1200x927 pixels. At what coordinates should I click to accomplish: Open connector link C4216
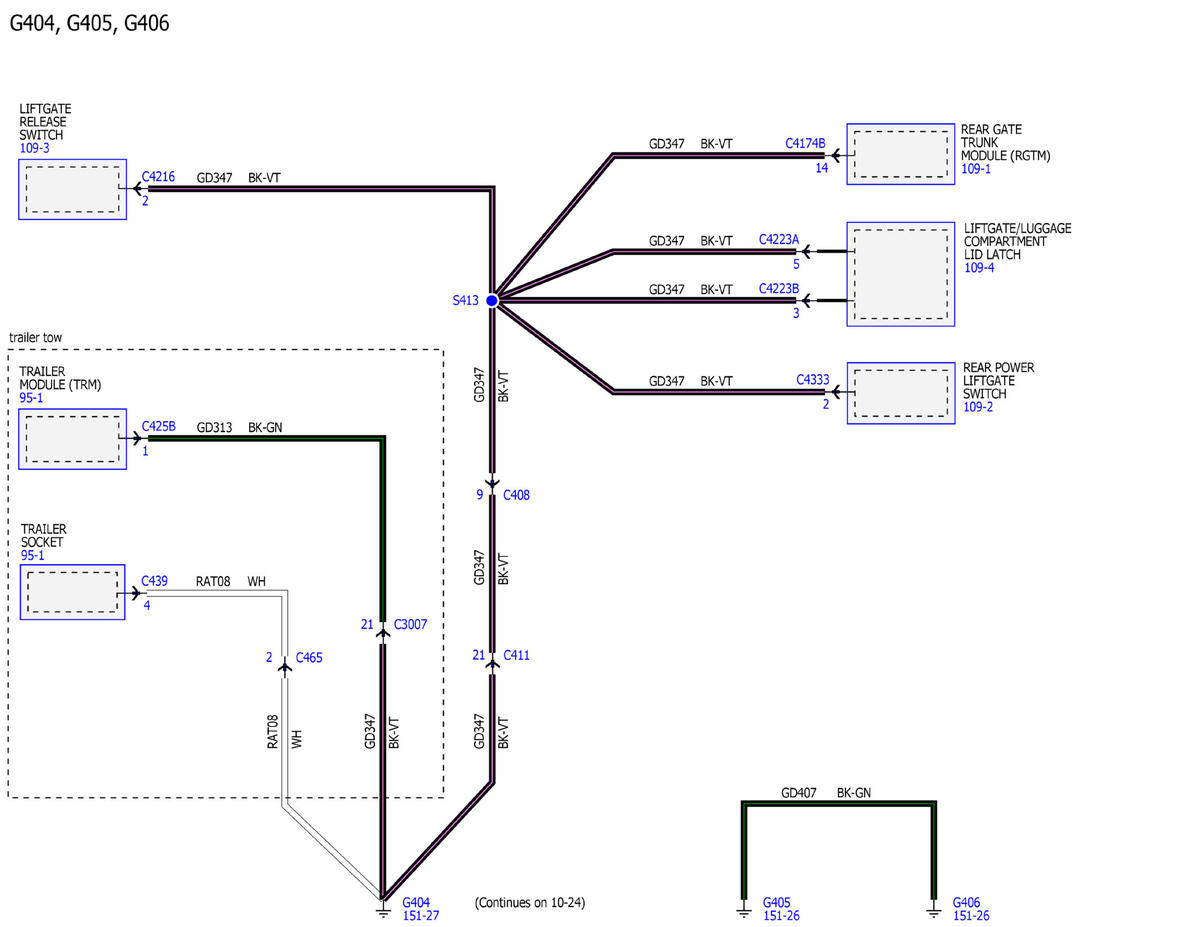click(158, 177)
